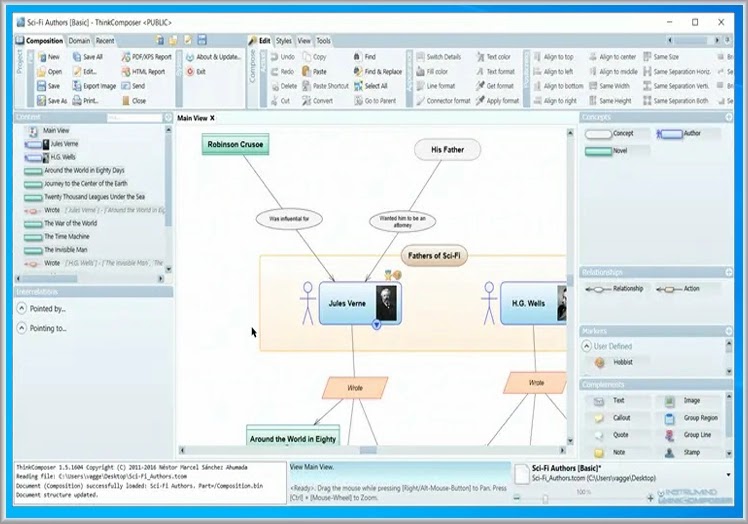Viewport: 748px width, 524px height.
Task: Generate the PDF/XPS Report
Action: [146, 57]
